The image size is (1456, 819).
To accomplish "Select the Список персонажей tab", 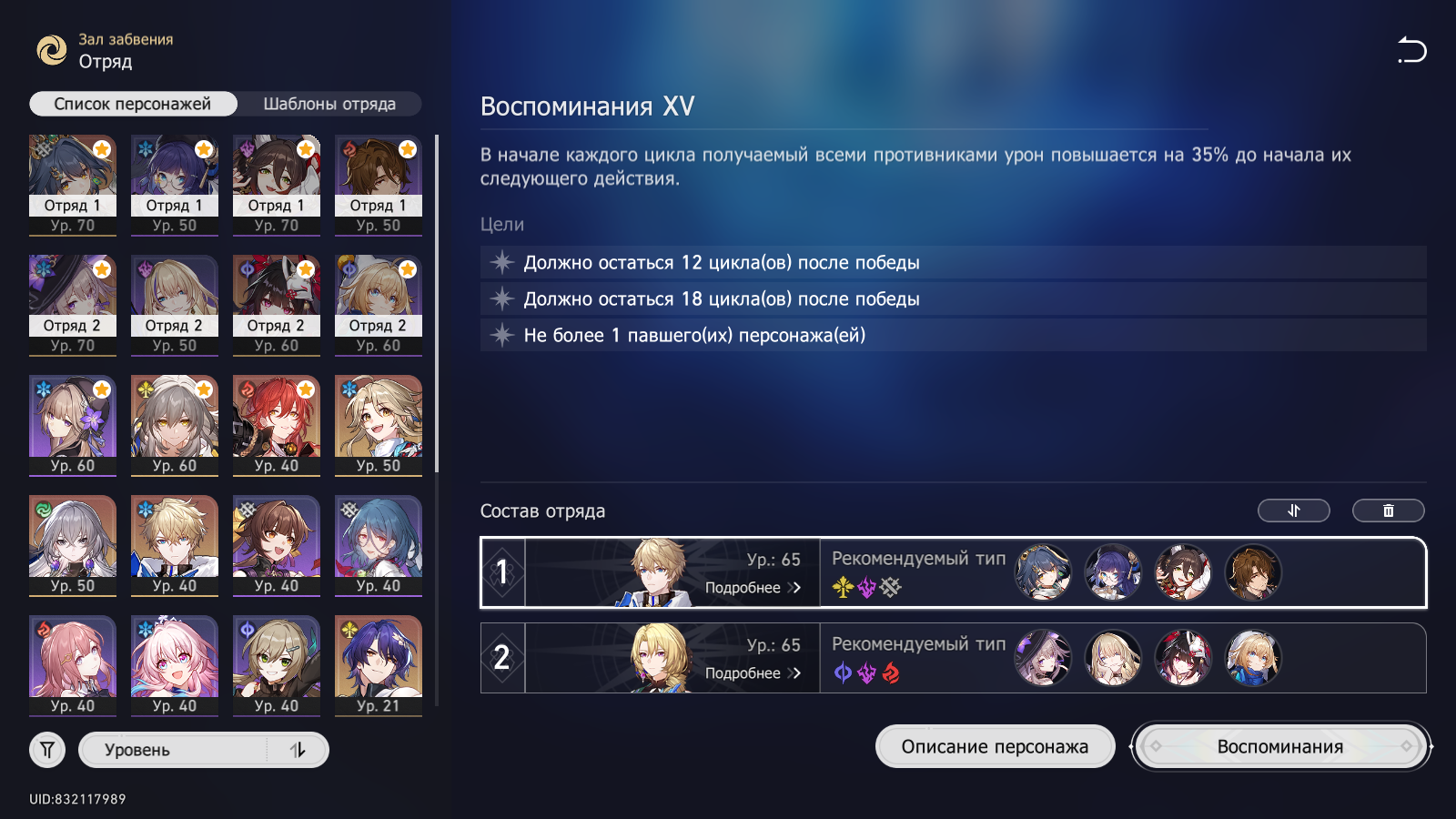I will tap(133, 104).
